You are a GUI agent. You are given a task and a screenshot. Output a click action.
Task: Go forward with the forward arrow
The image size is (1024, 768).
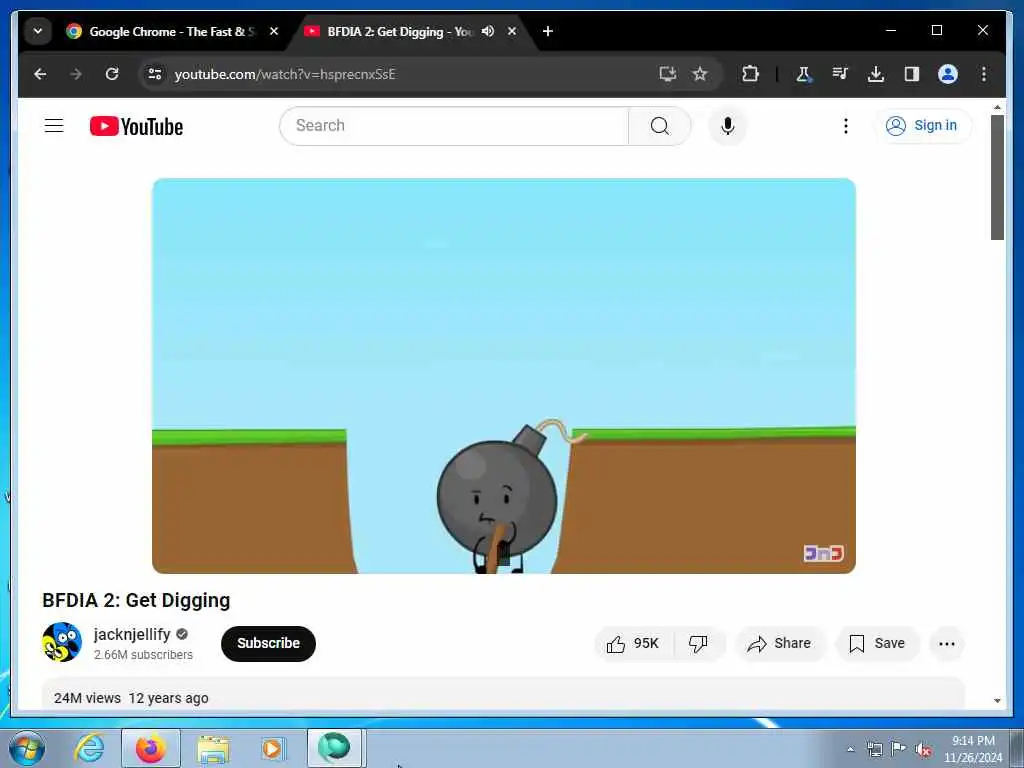point(76,74)
